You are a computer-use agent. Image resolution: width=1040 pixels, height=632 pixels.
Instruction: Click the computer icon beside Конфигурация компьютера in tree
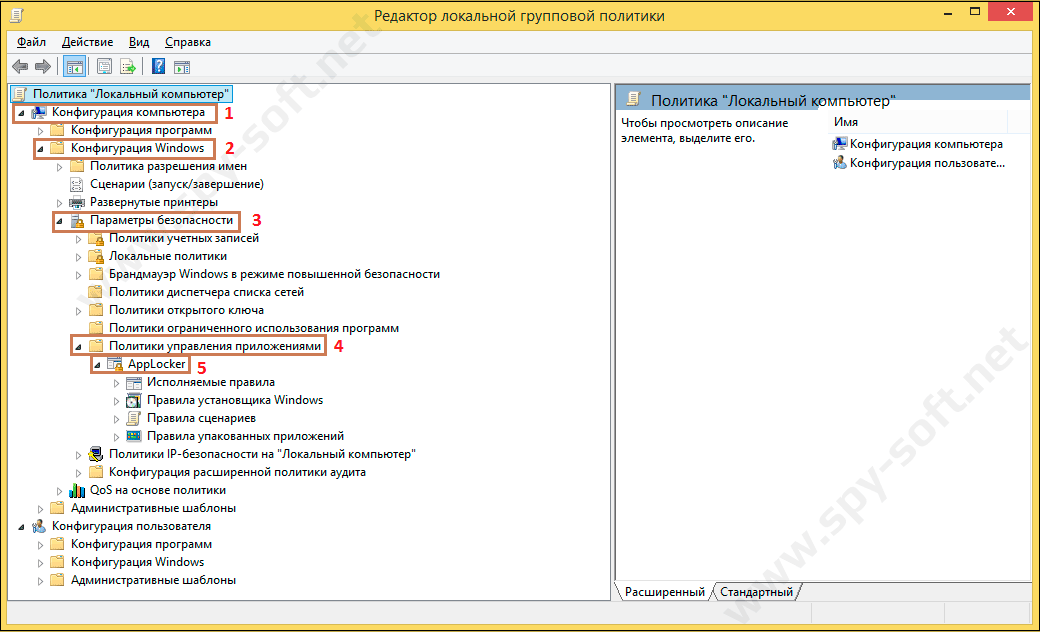click(x=39, y=113)
